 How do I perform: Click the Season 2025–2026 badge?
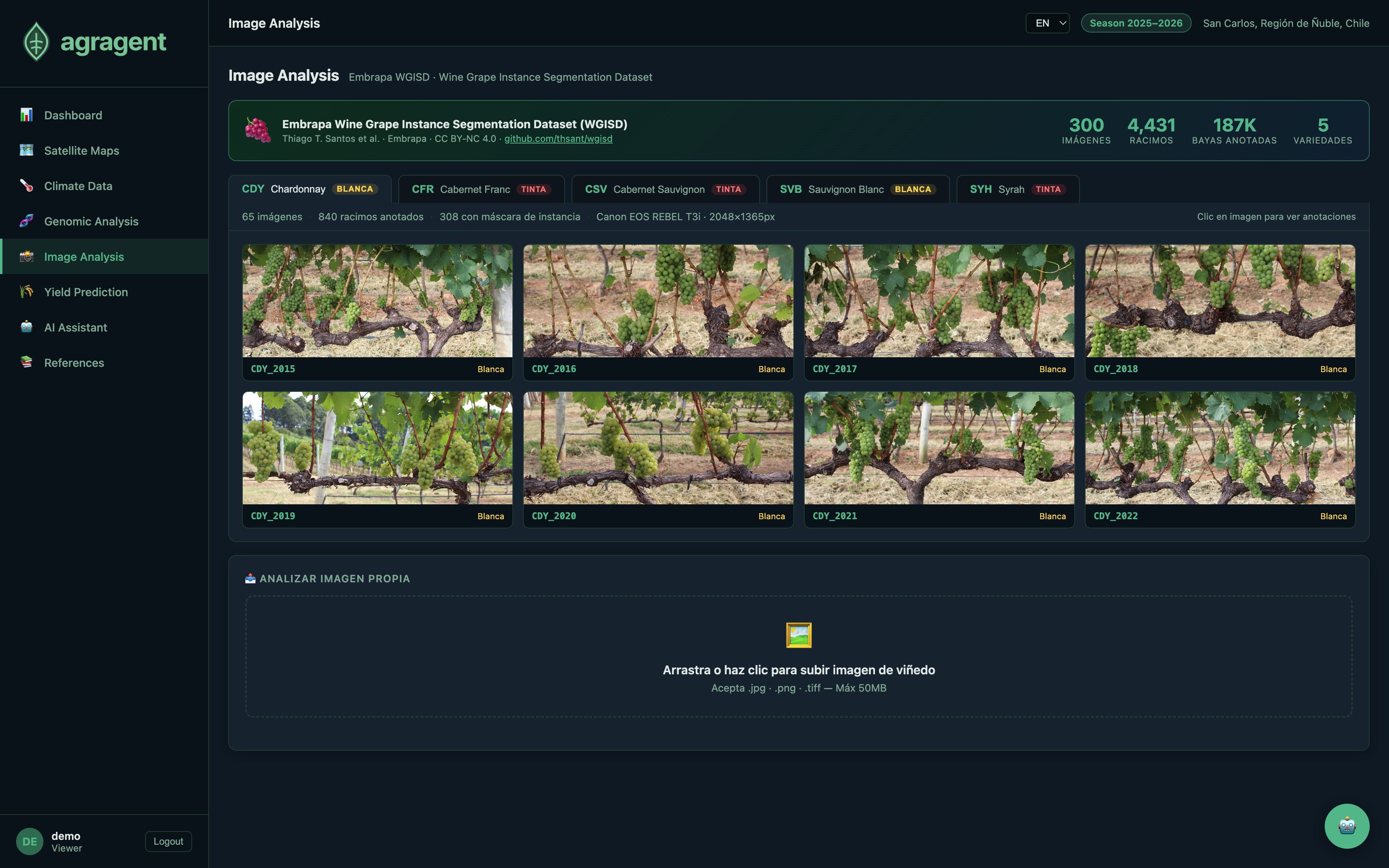tap(1135, 23)
